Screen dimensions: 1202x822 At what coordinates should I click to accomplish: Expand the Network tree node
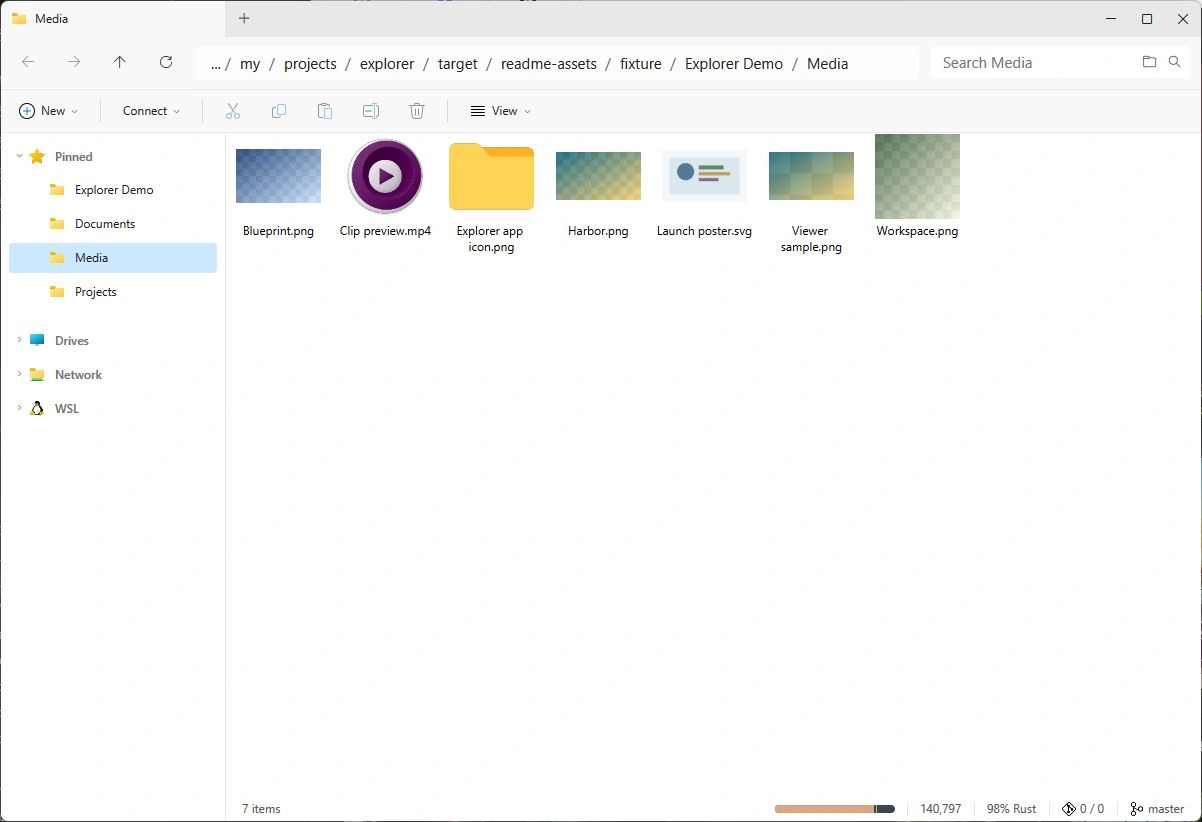point(19,374)
